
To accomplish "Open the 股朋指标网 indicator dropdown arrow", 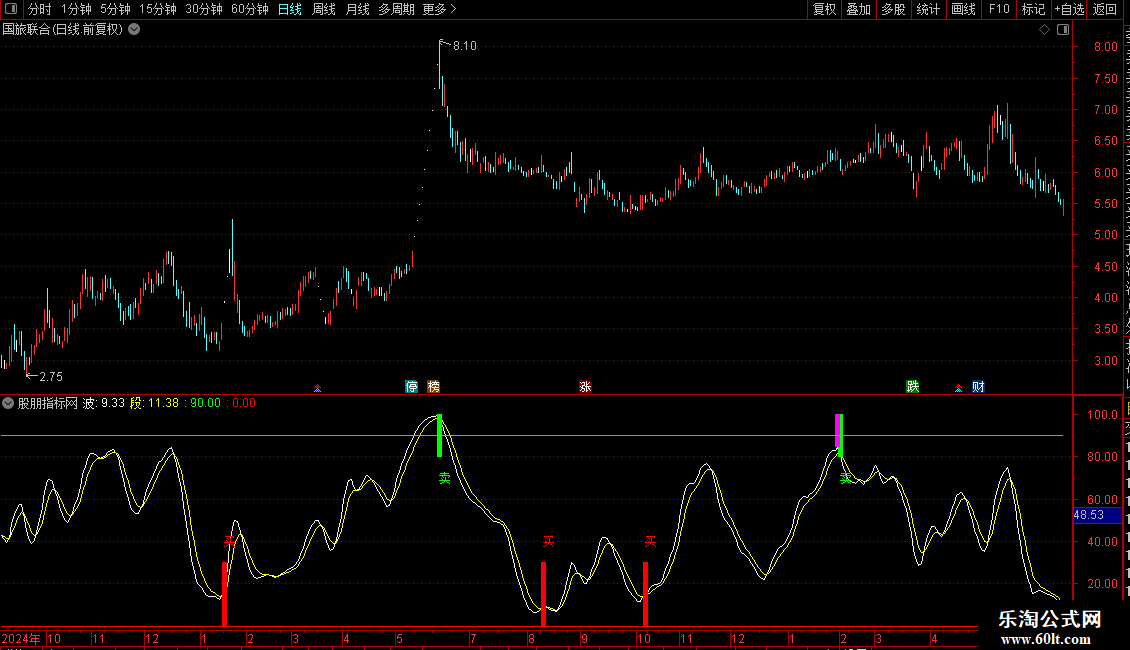I will tap(8, 403).
